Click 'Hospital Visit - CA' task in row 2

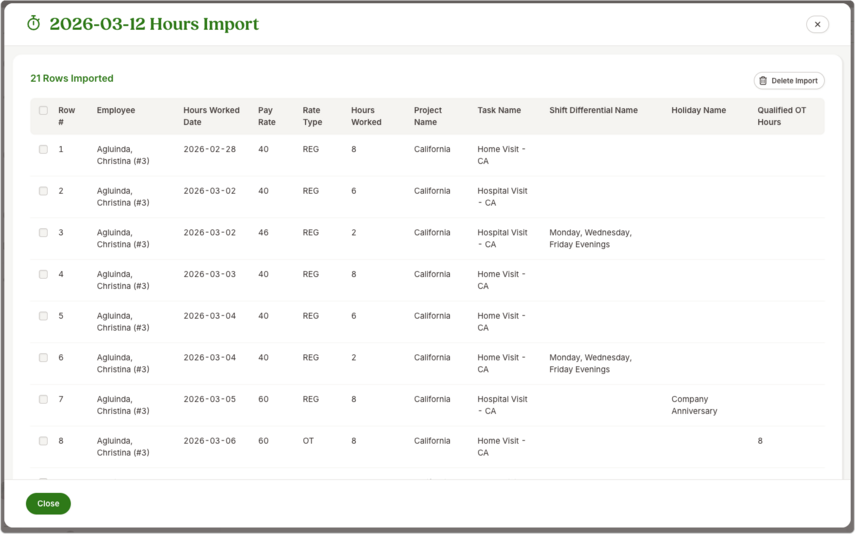click(502, 197)
